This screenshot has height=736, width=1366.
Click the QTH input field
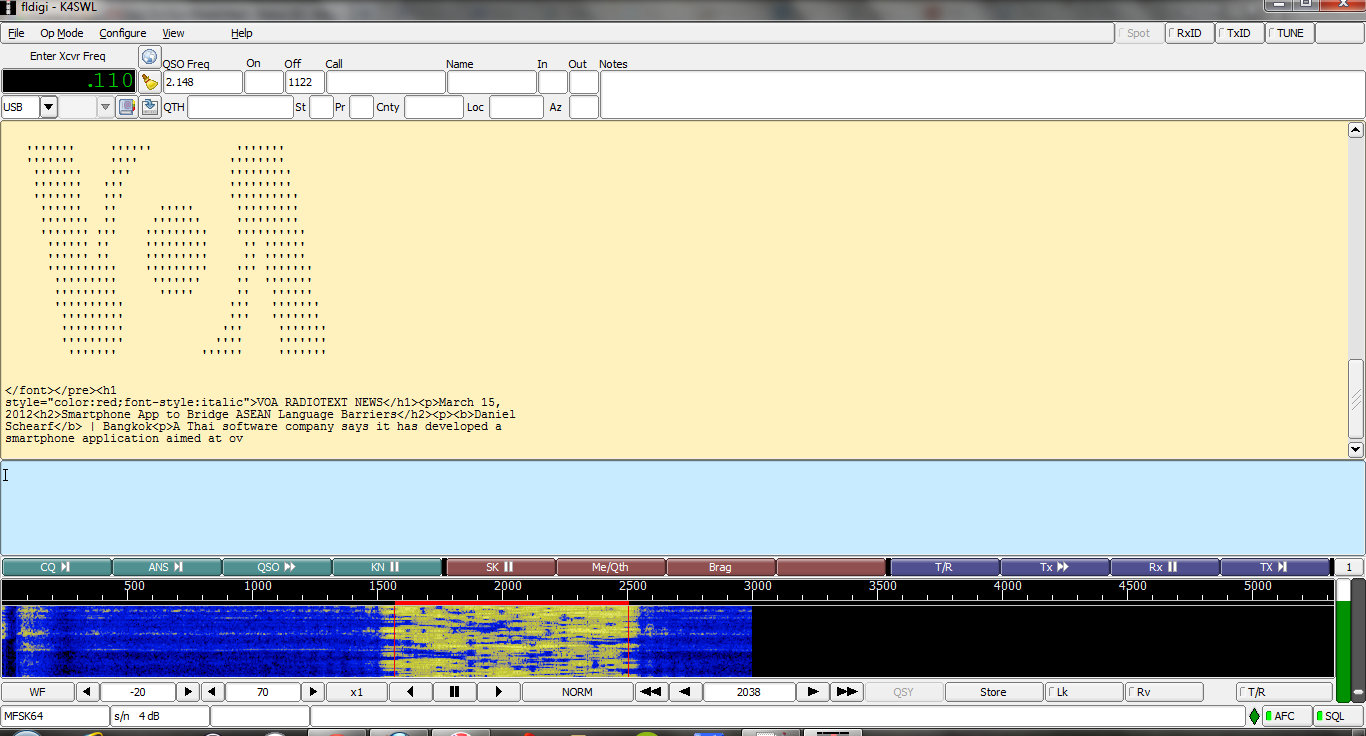[240, 107]
